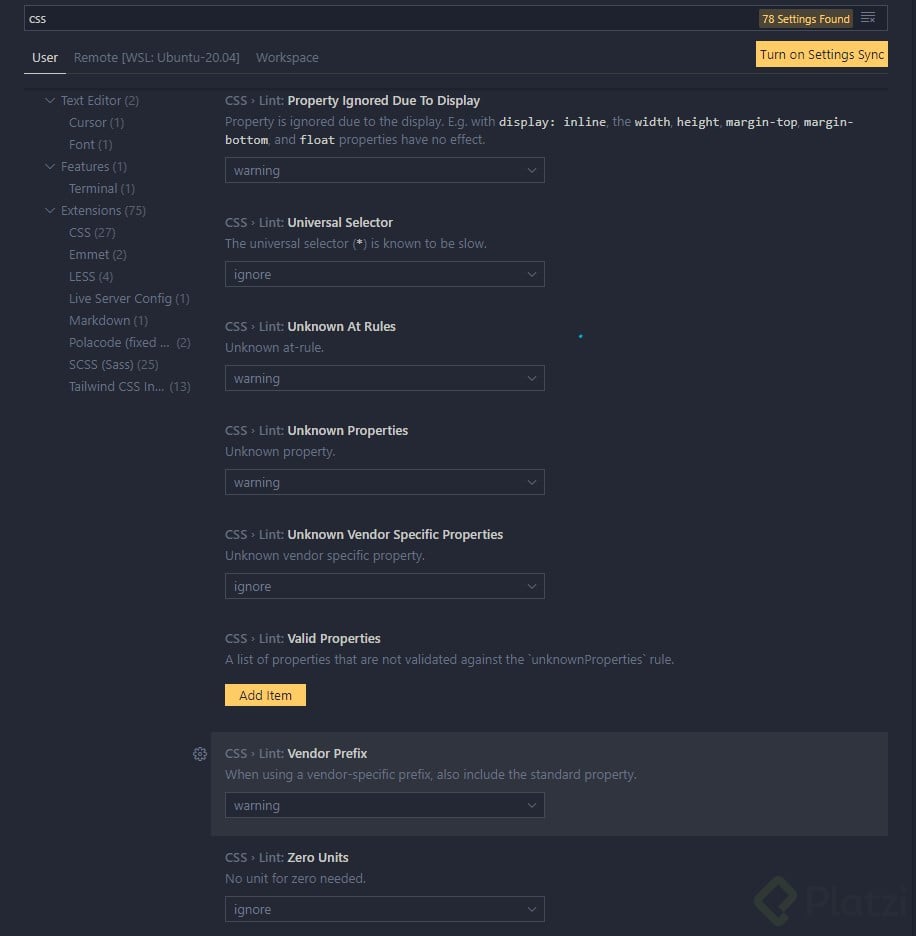Select Tailwind CSS In... (13) tree entry
The height and width of the screenshot is (936, 916).
tap(130, 387)
